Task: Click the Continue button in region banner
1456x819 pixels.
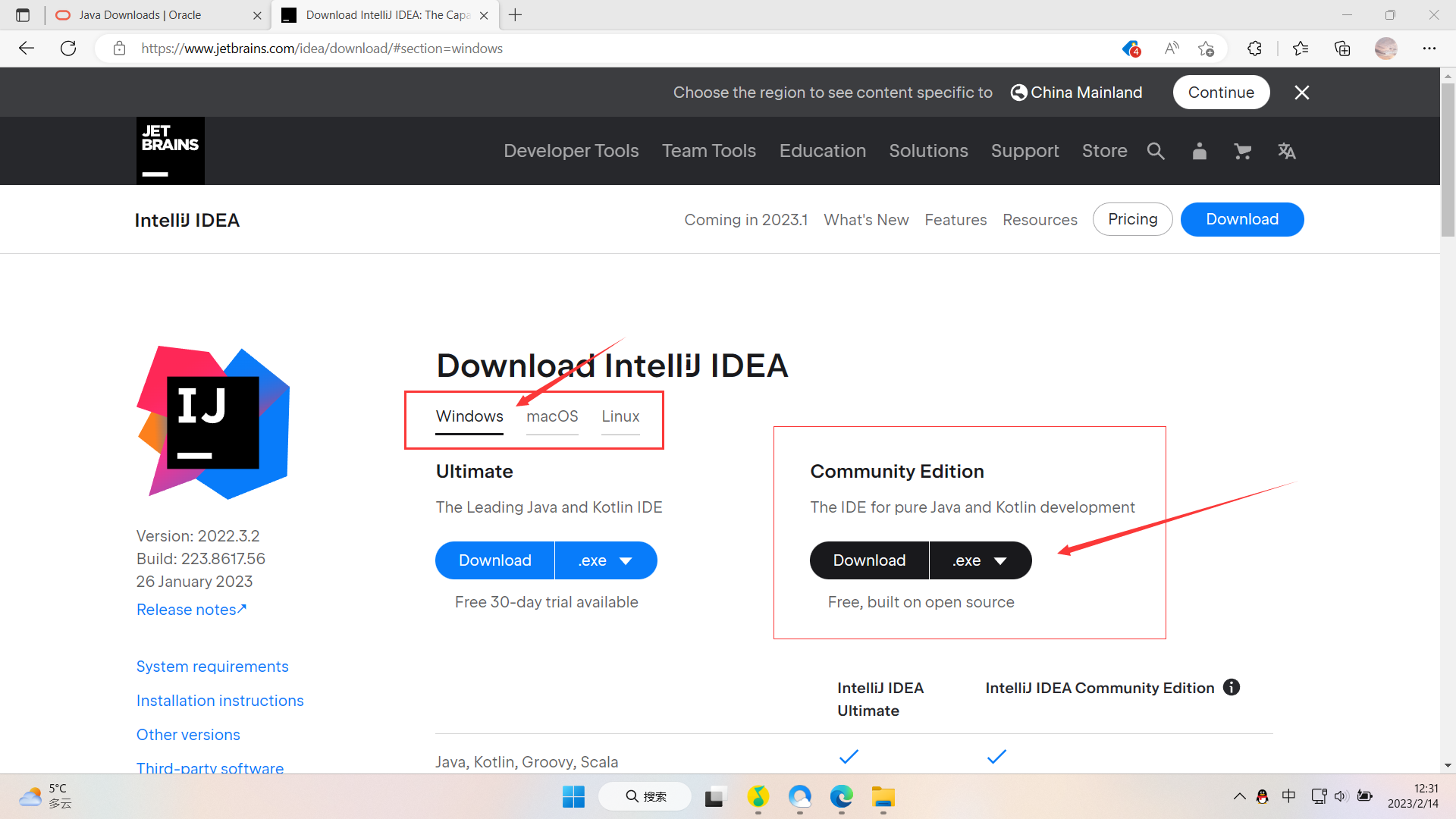Action: (1221, 93)
